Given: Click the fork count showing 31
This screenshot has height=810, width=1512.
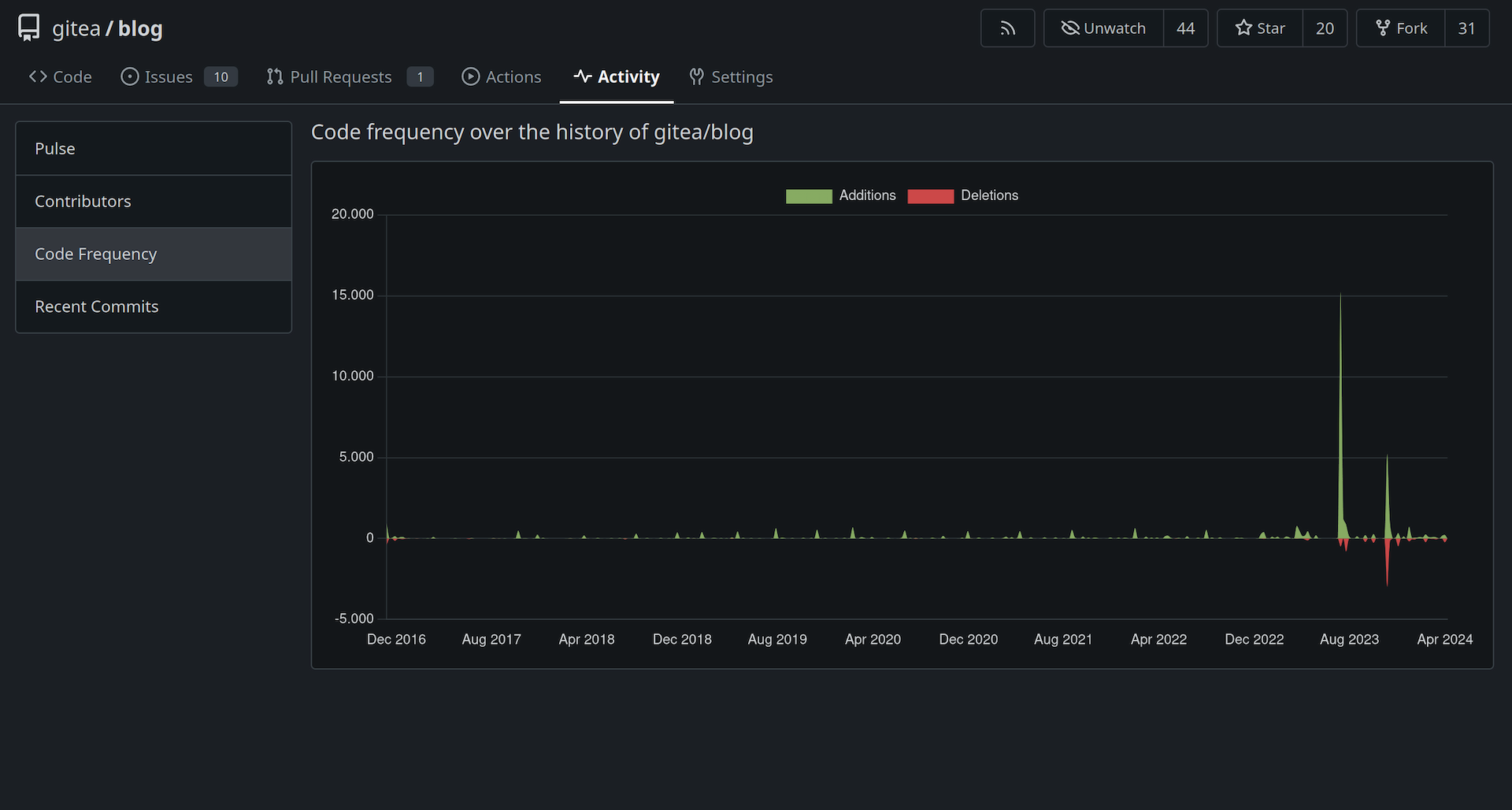Looking at the screenshot, I should [1466, 28].
